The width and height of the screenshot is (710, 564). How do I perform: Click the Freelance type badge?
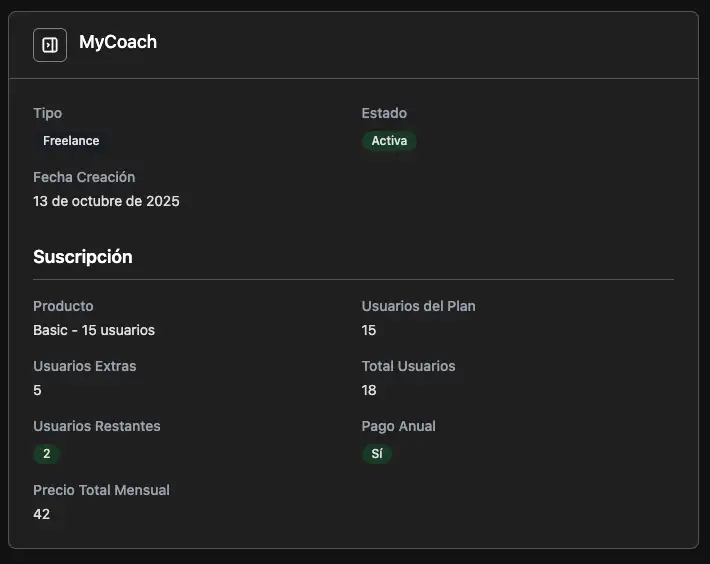point(71,141)
